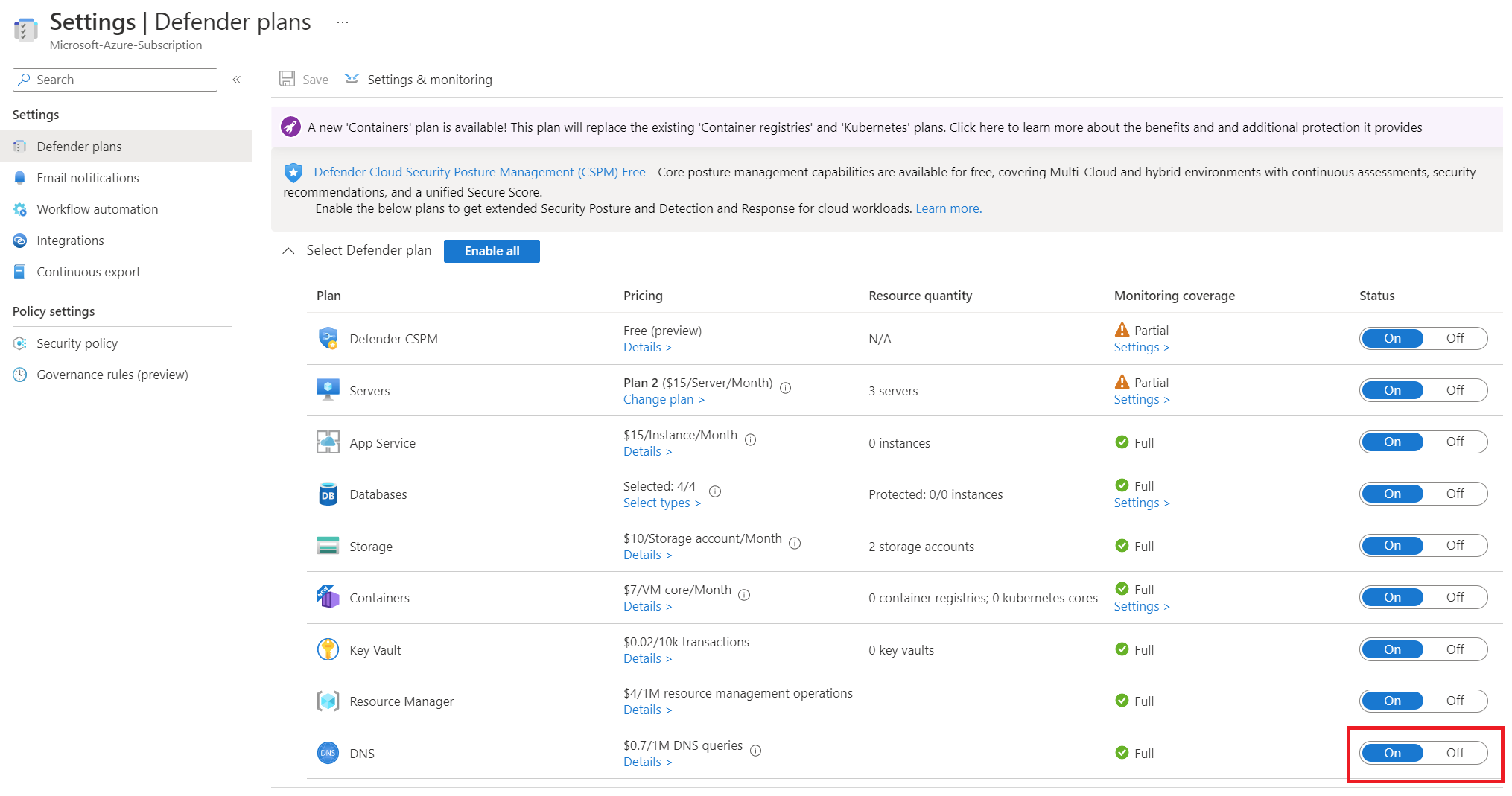Click the info icon next to Servers pricing

coord(785,388)
